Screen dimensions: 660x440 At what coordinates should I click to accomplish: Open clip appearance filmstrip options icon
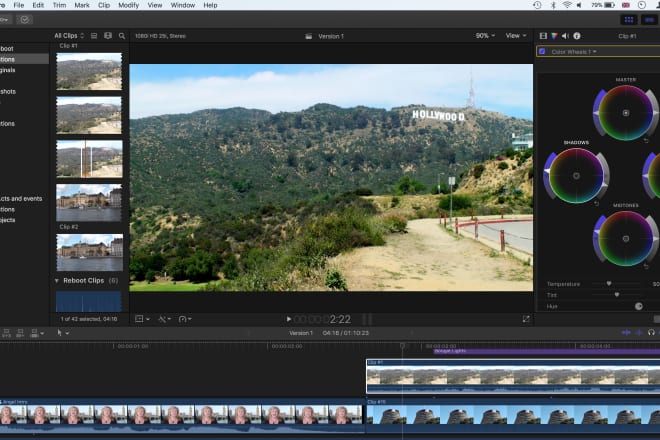[108, 36]
